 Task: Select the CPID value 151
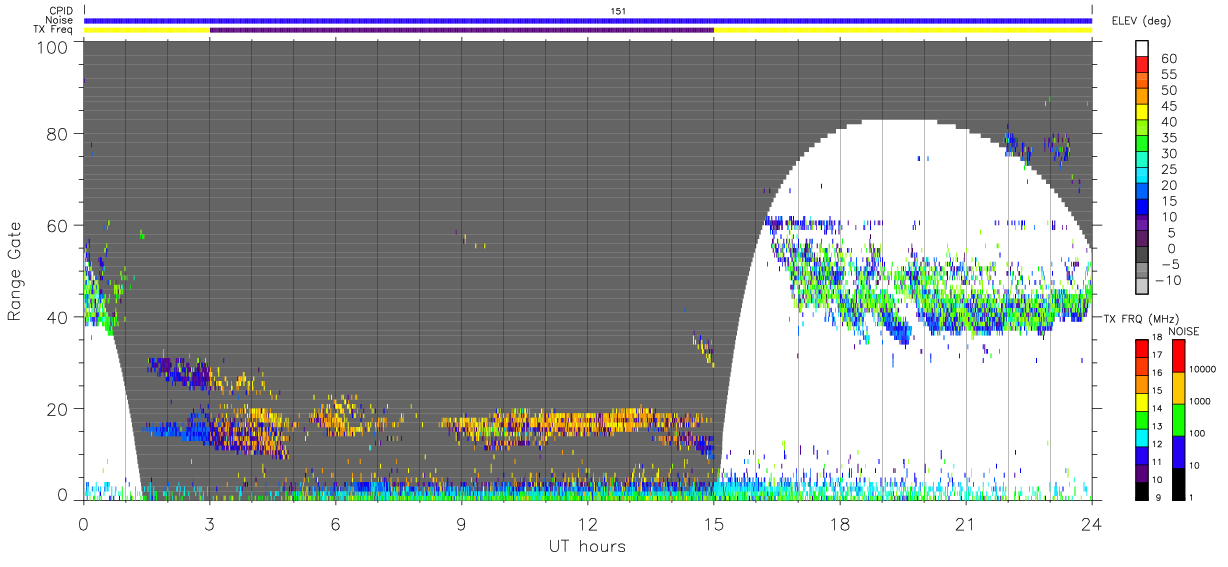[x=617, y=11]
